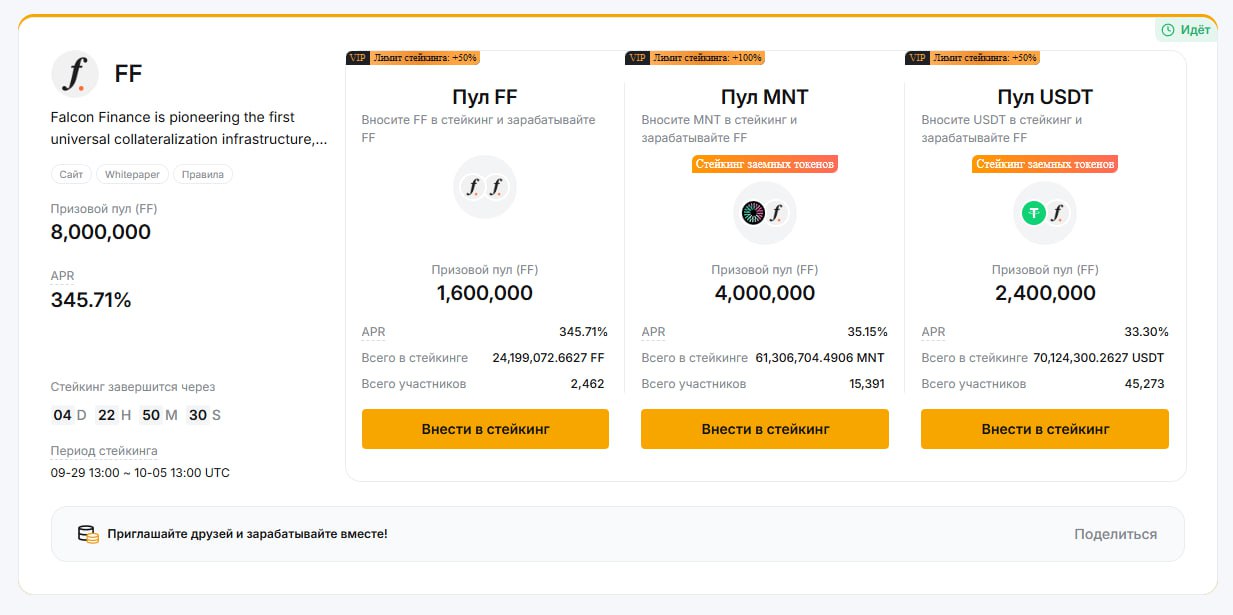This screenshot has height=615, width=1233.
Task: Click the FF pool token pair icon
Action: click(484, 186)
